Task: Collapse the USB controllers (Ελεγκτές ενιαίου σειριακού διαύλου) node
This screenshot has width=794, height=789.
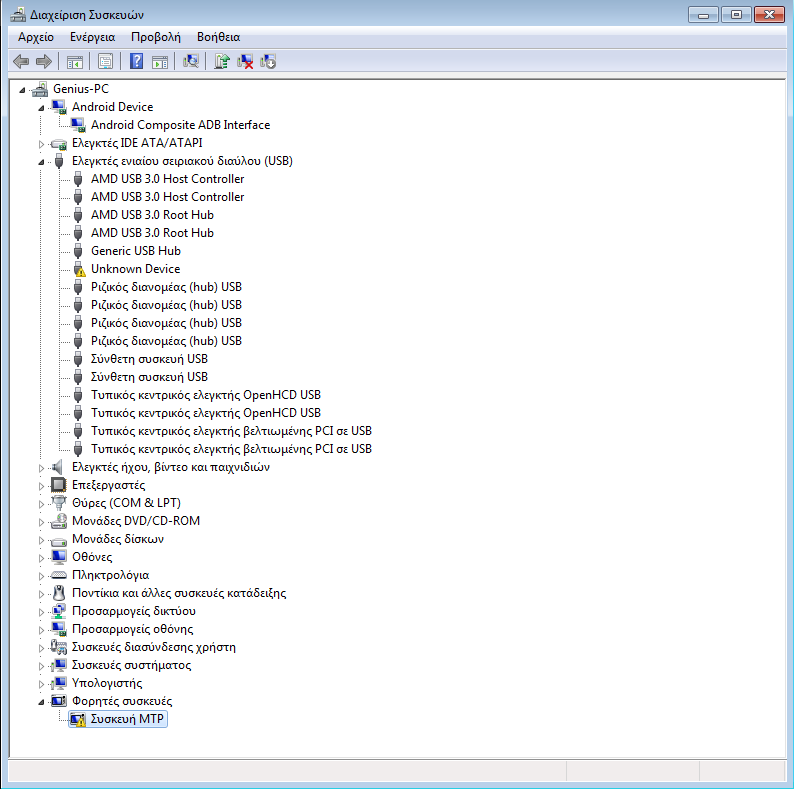Action: (x=41, y=161)
